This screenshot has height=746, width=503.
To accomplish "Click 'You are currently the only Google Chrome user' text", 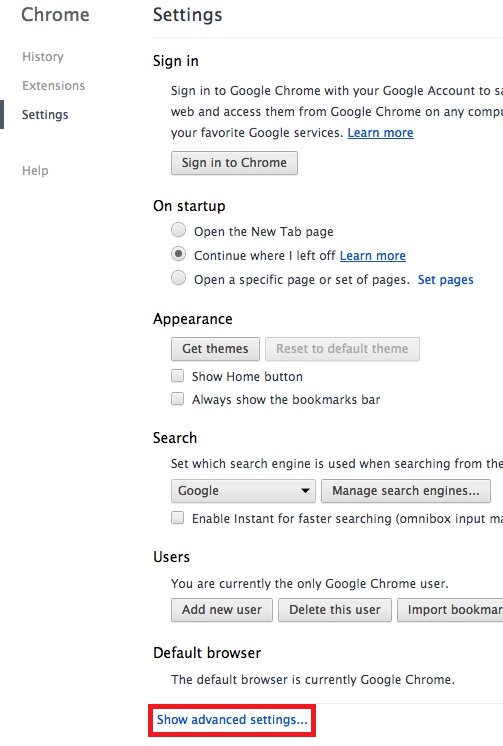I will (x=310, y=584).
